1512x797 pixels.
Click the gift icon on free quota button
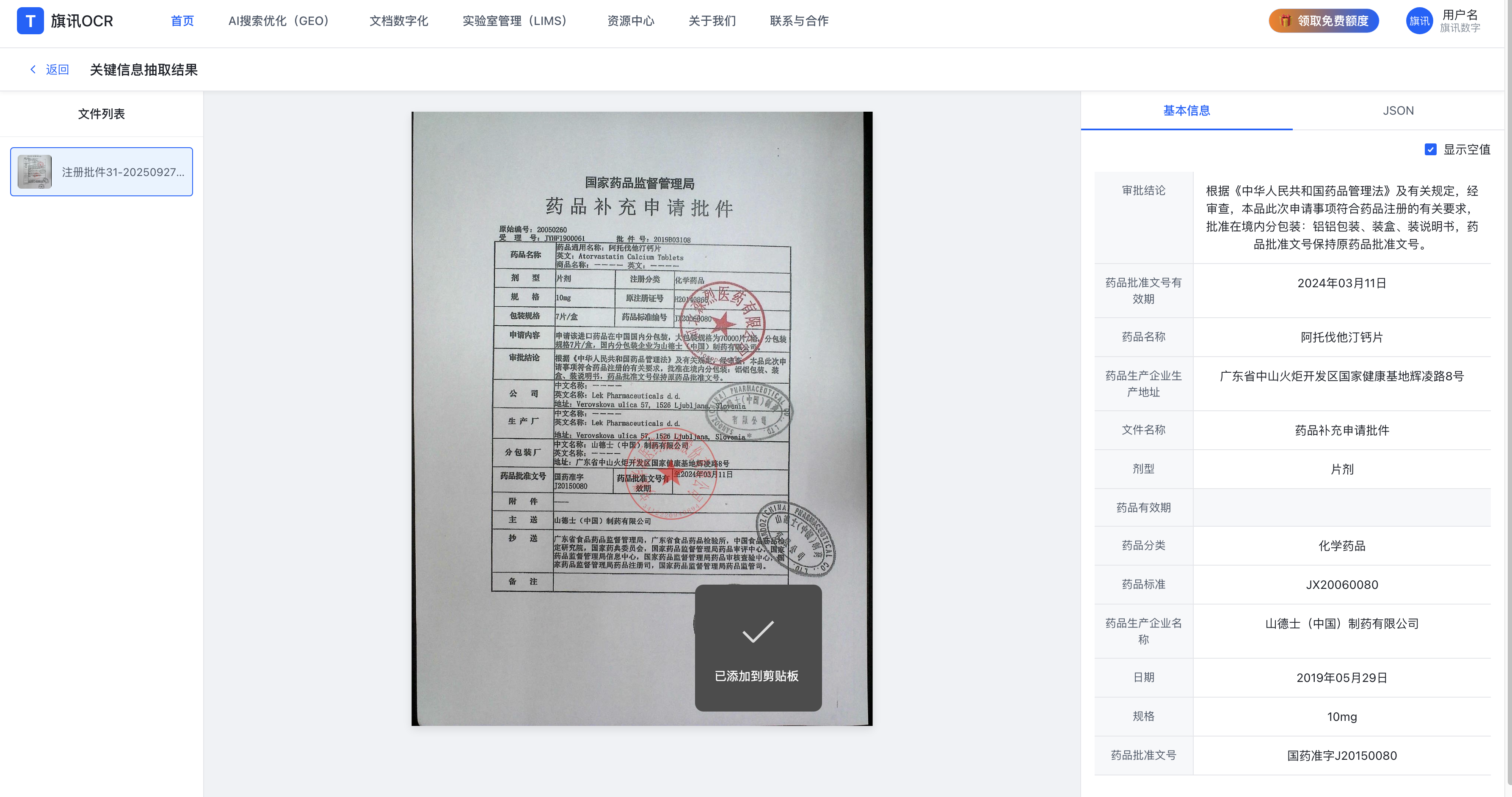(x=1285, y=21)
